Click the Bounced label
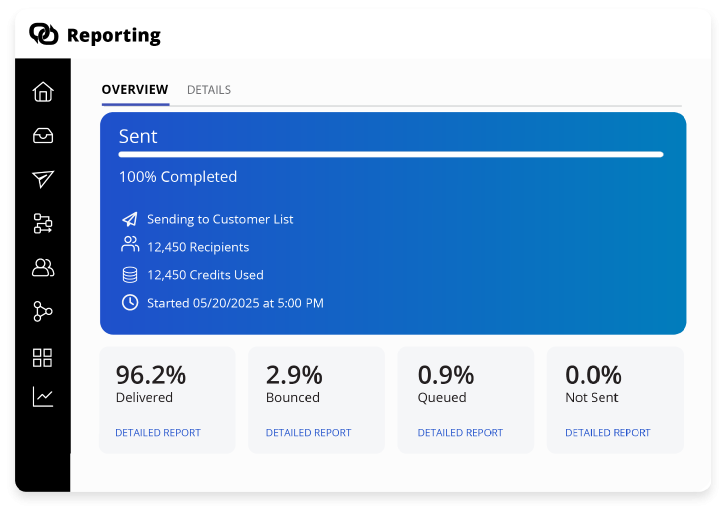 click(293, 397)
